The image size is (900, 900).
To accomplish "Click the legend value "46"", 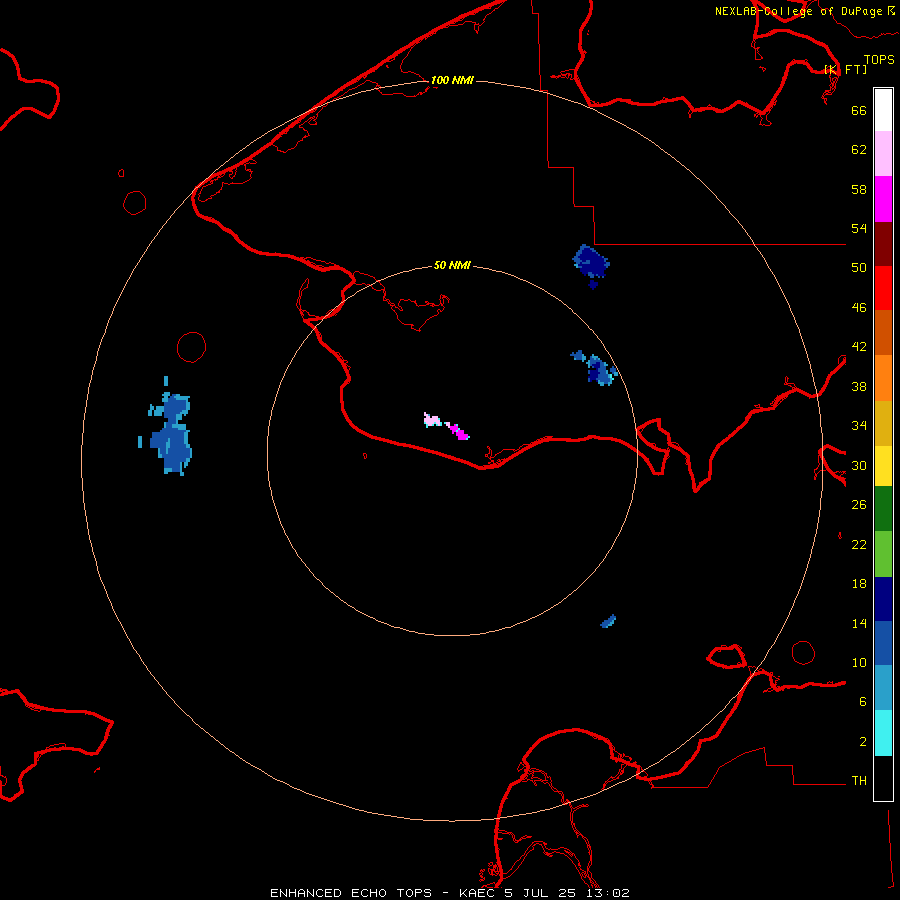I will pos(859,308).
